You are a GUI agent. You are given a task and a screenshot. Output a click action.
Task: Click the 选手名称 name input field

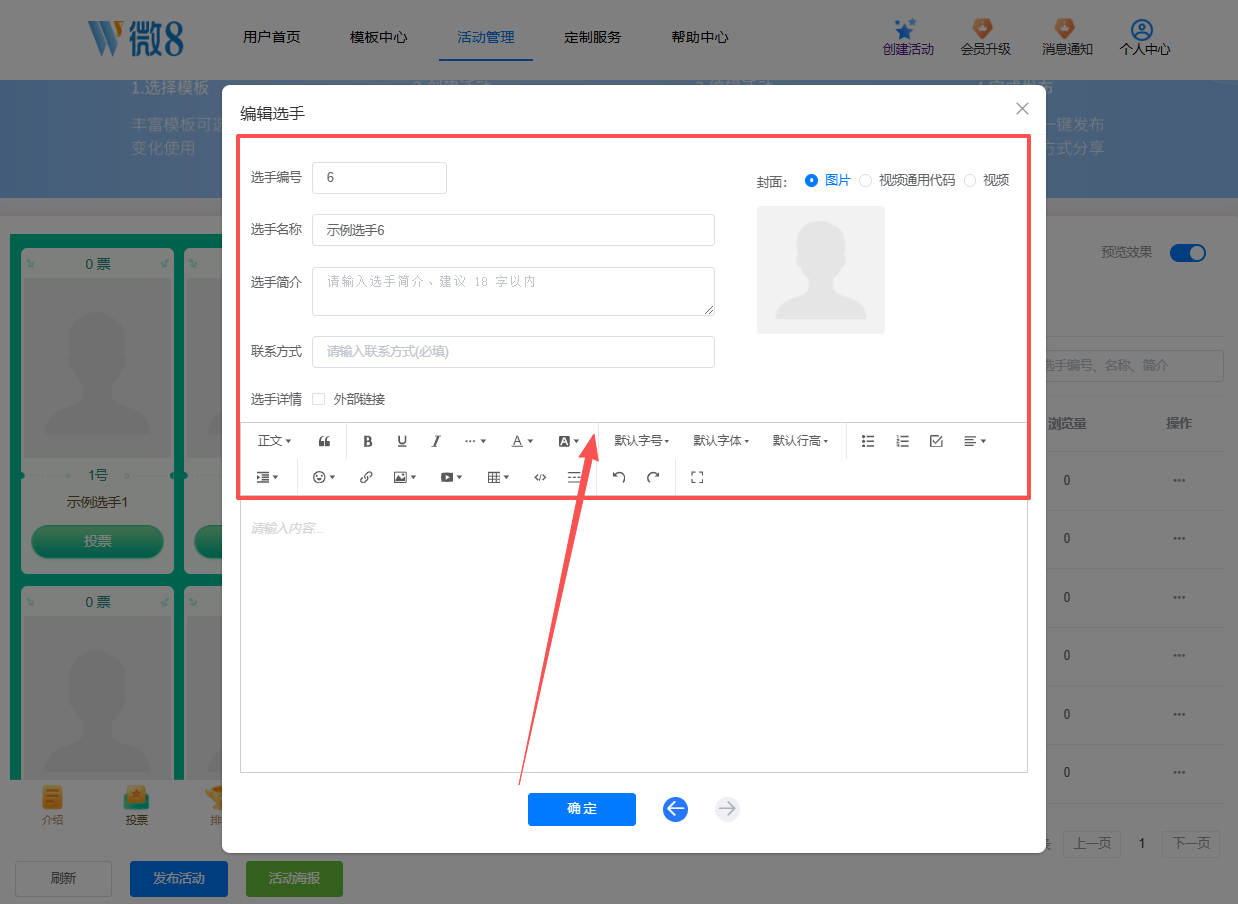tap(513, 230)
